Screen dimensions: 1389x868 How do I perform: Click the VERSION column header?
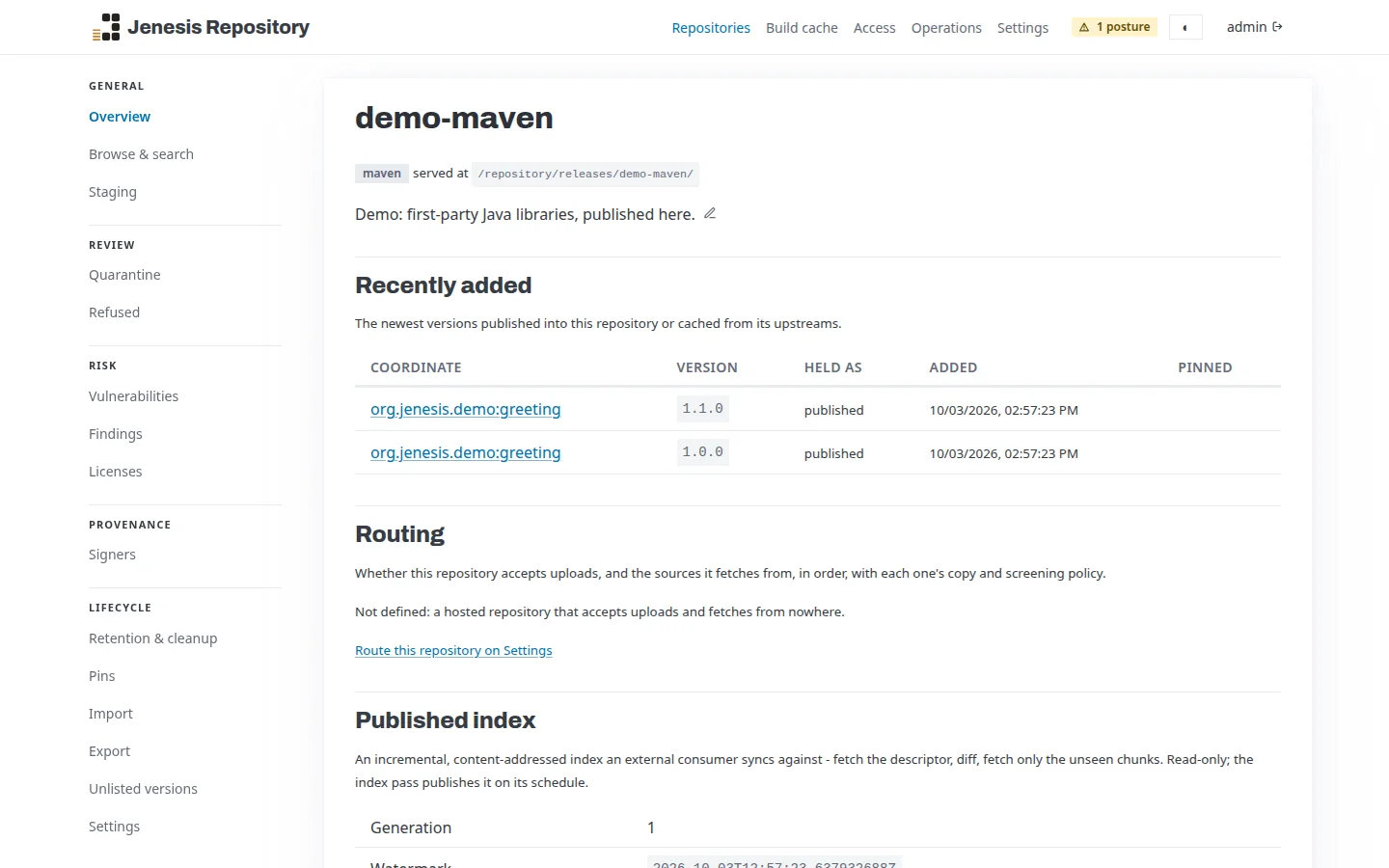coord(707,367)
